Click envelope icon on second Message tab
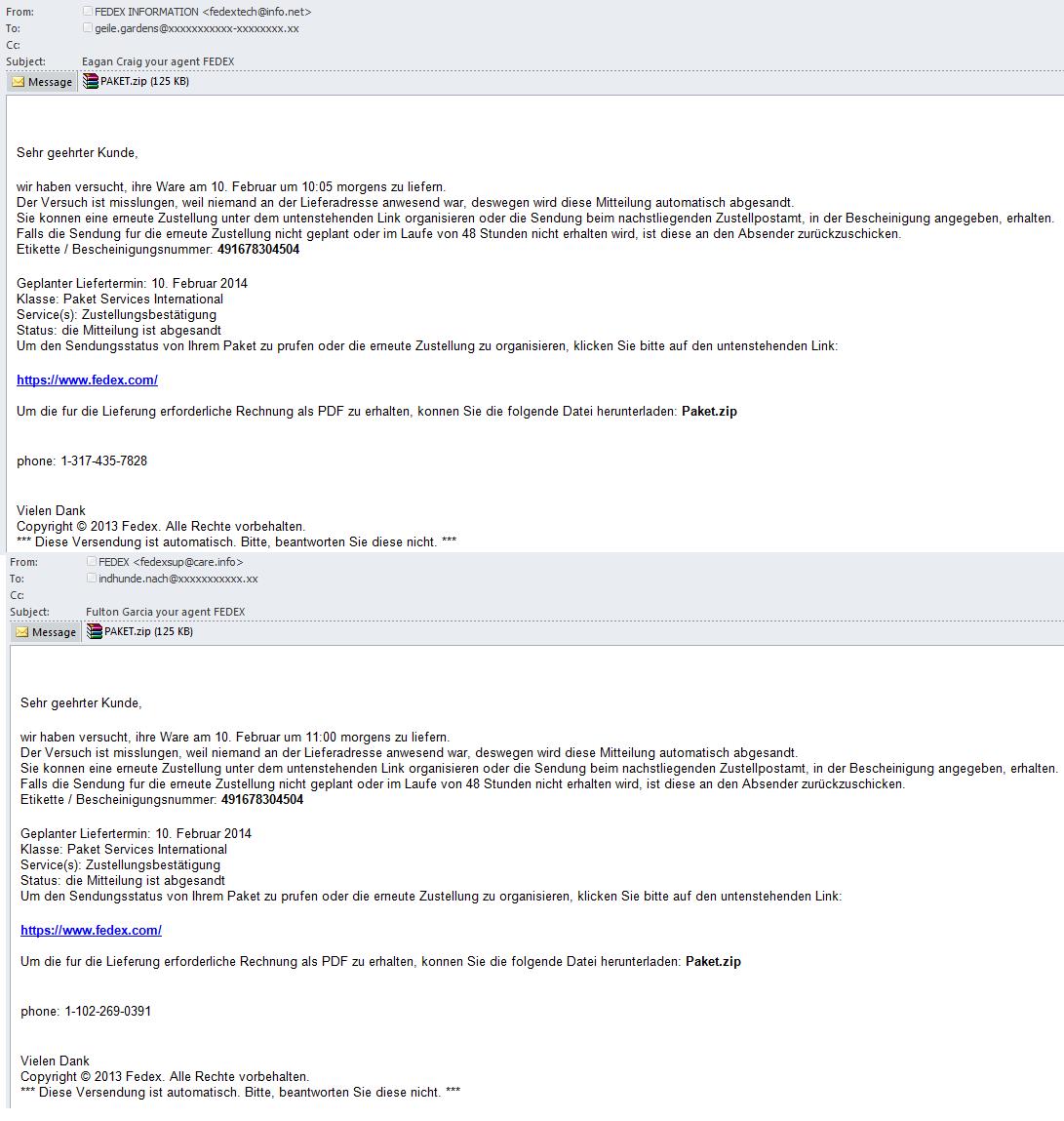This screenshot has height=1121, width=1064. 22,632
